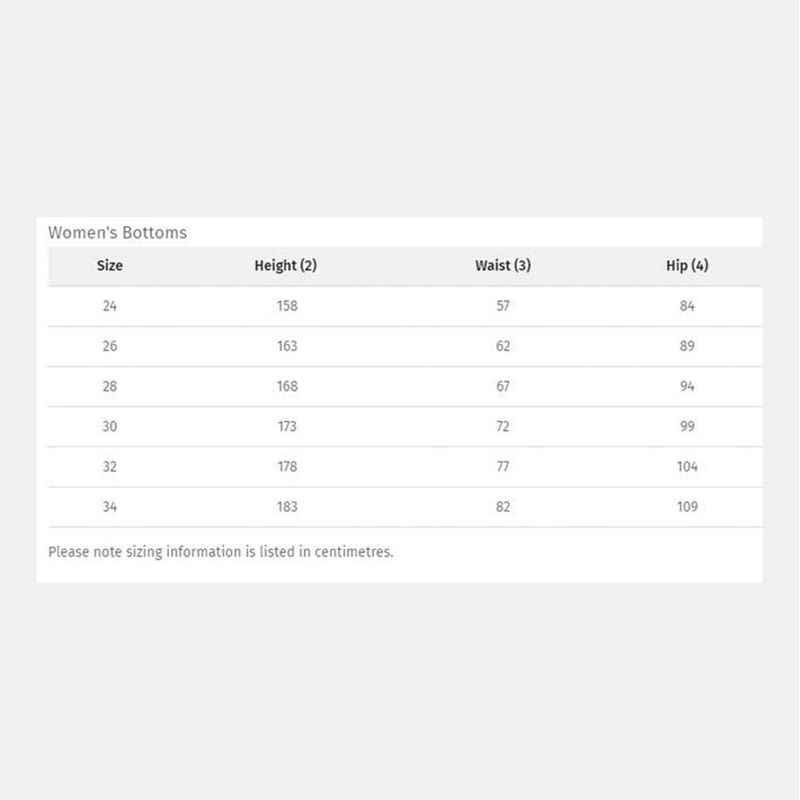Click the hip value 104
Screen dimensions: 800x800
[687, 466]
